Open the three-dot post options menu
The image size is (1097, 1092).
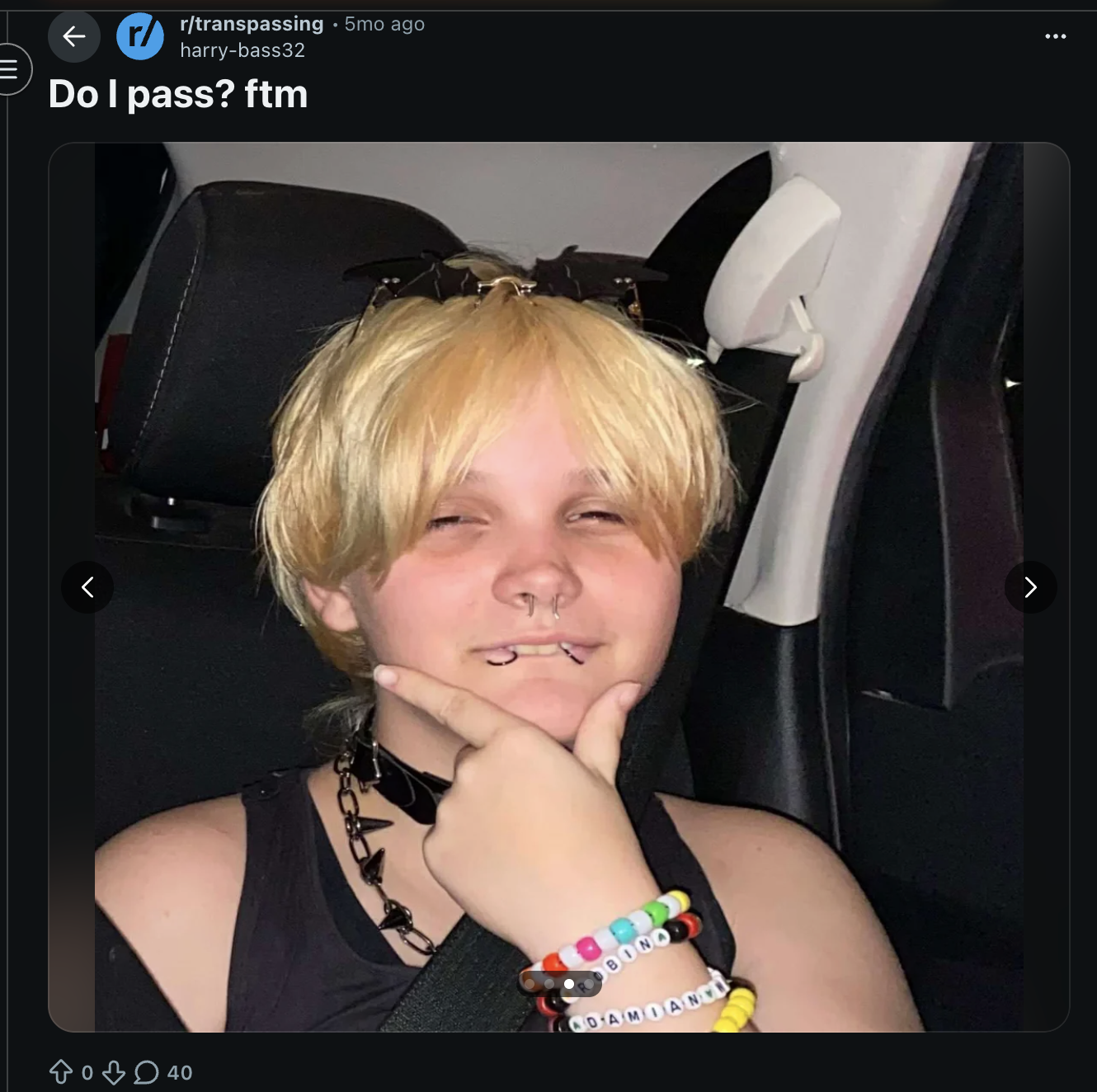(x=1055, y=36)
